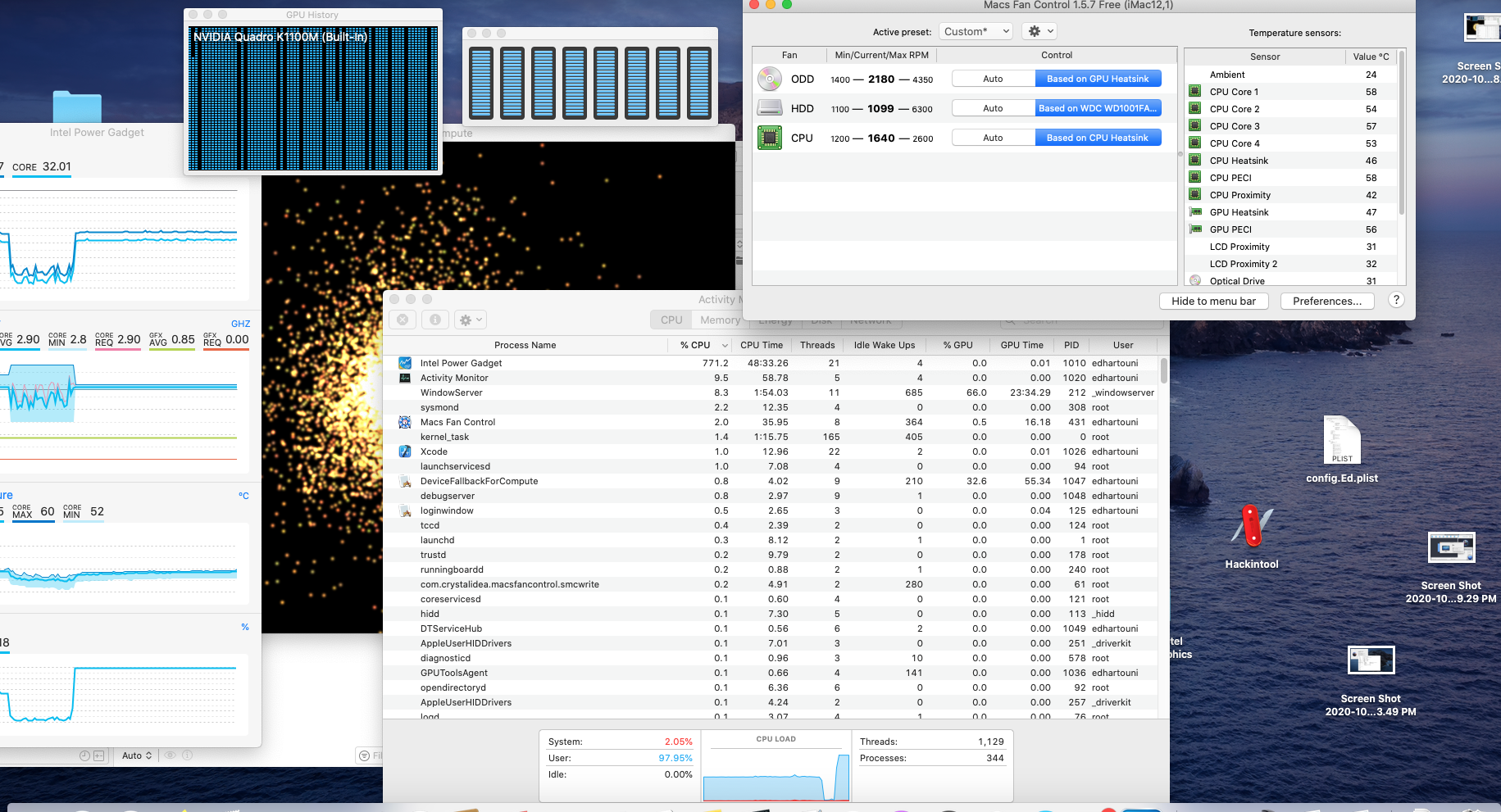Click the Activity Monitor process list scrollbar
This screenshot has height=812, width=1501.
(1164, 370)
